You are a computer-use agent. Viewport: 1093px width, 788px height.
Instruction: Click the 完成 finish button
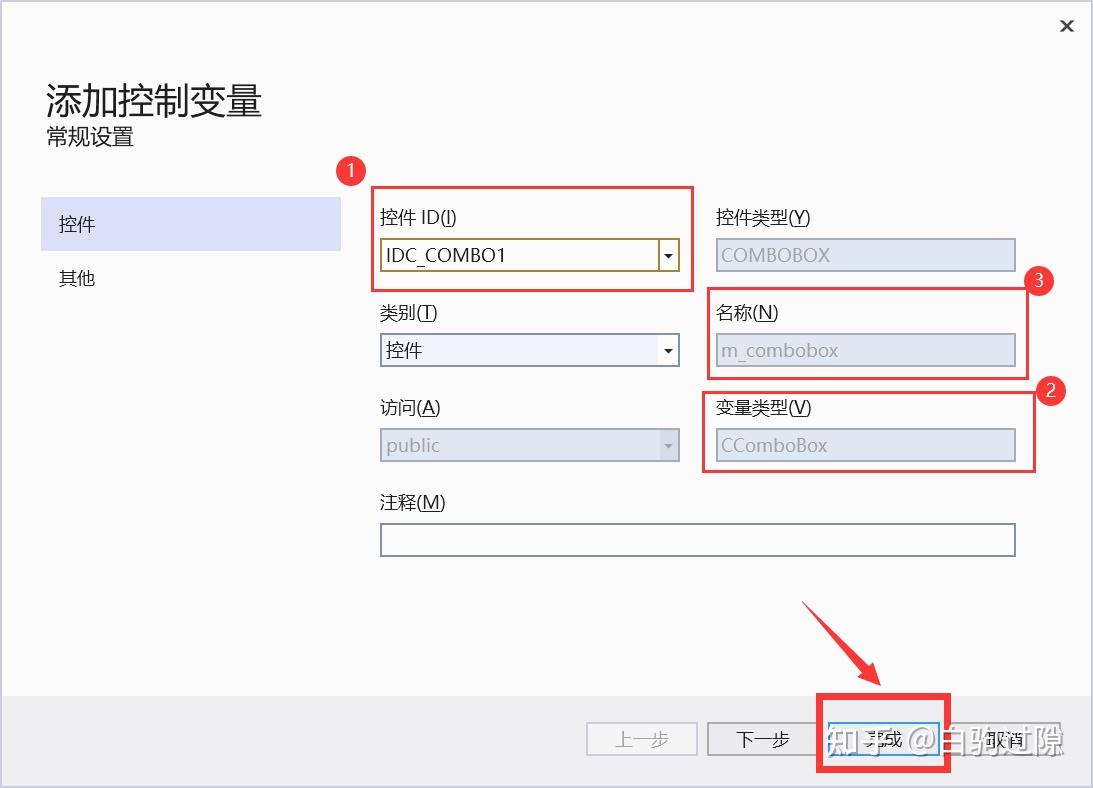pyautogui.click(x=884, y=739)
